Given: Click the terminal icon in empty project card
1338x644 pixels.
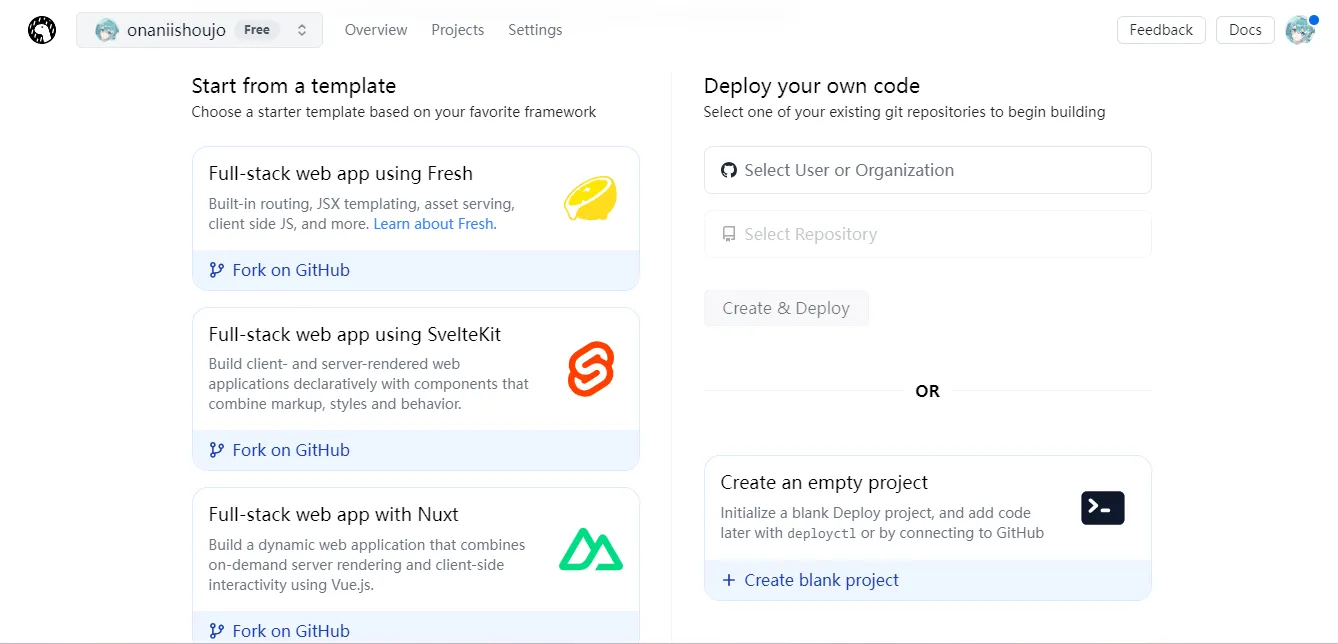Looking at the screenshot, I should coord(1102,508).
